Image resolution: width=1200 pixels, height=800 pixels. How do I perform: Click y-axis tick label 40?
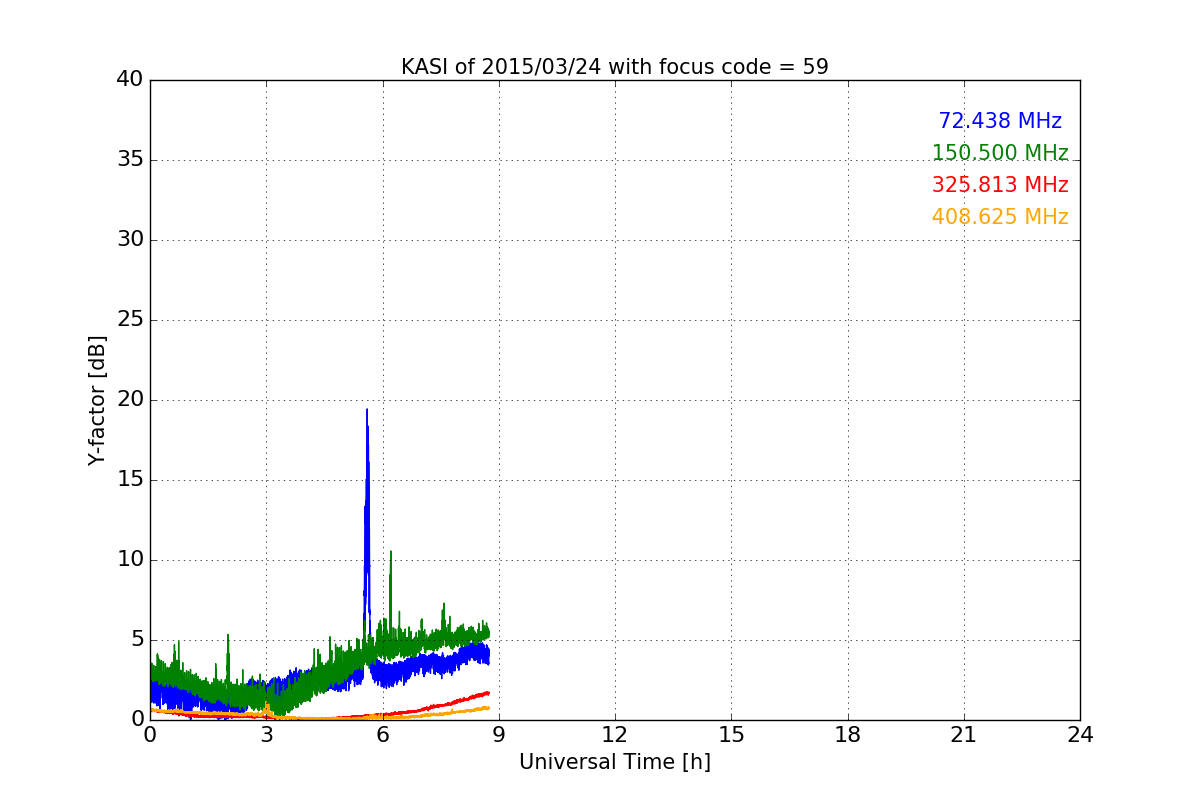point(130,80)
